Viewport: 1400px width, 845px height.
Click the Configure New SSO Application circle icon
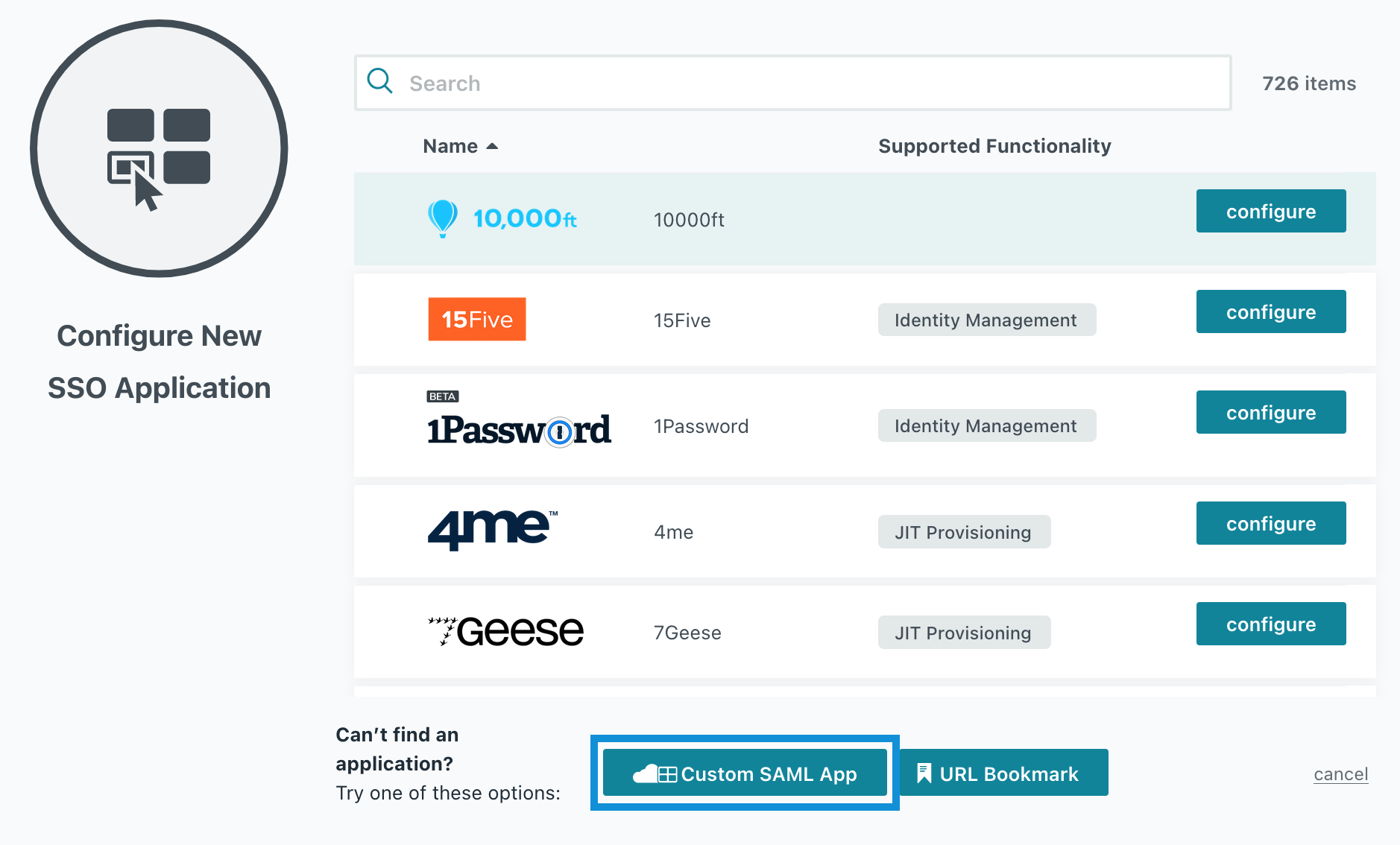(159, 148)
